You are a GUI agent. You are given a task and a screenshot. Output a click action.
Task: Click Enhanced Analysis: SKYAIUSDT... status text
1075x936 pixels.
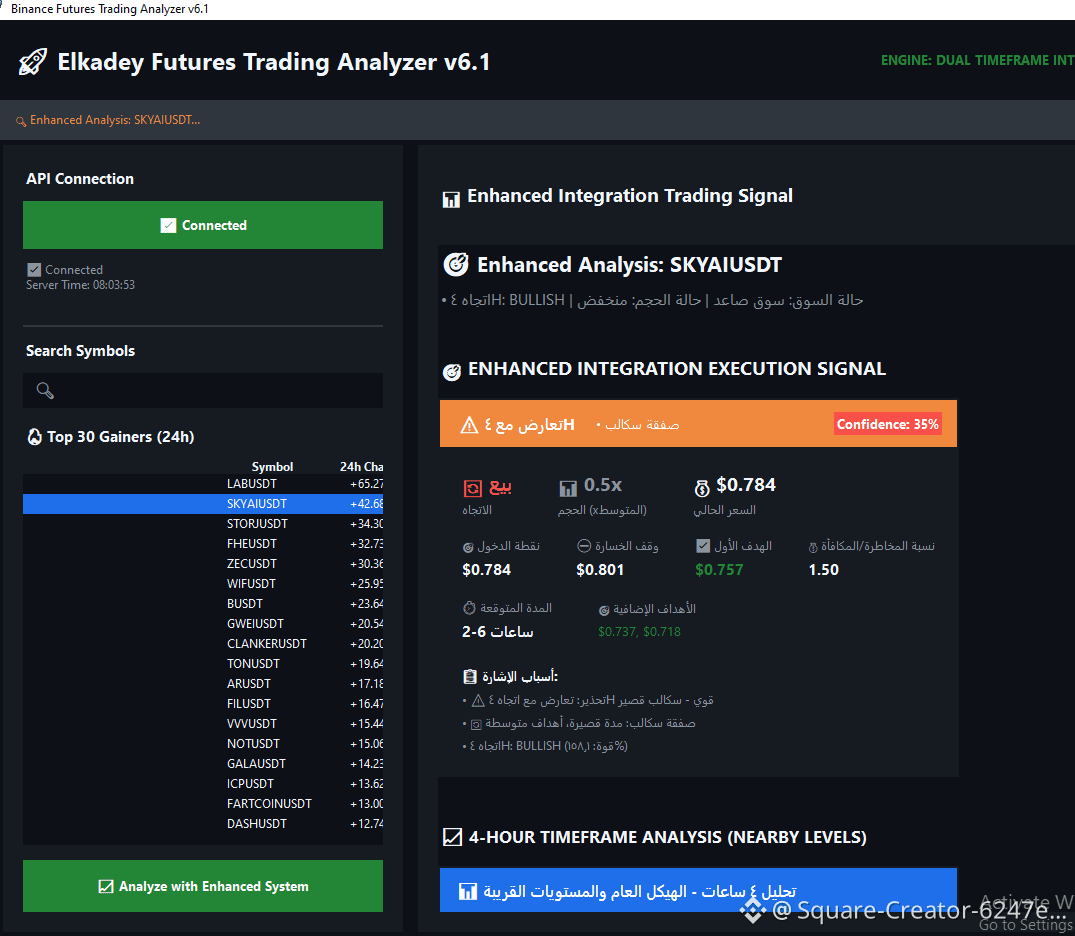tap(115, 120)
